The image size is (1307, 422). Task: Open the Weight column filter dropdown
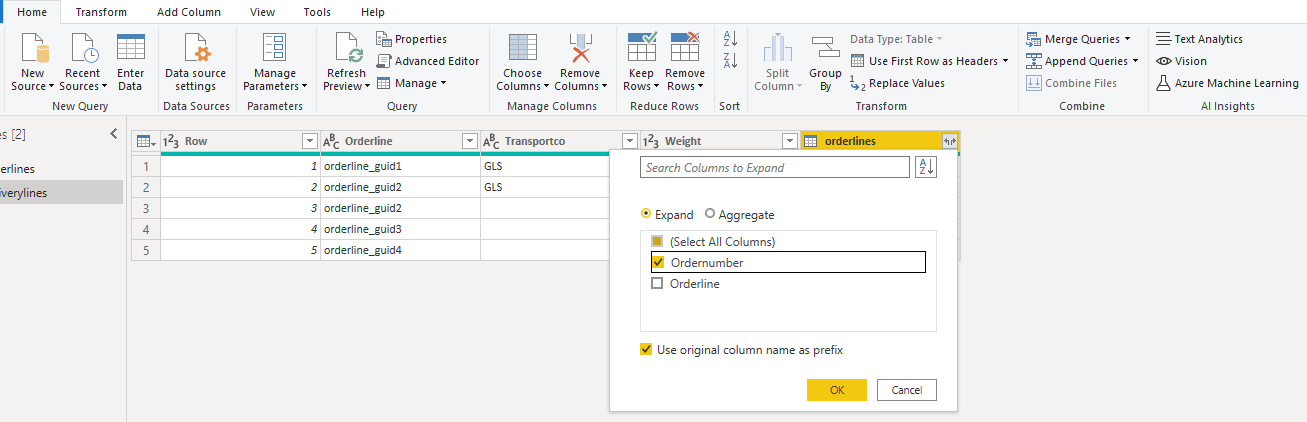789,141
